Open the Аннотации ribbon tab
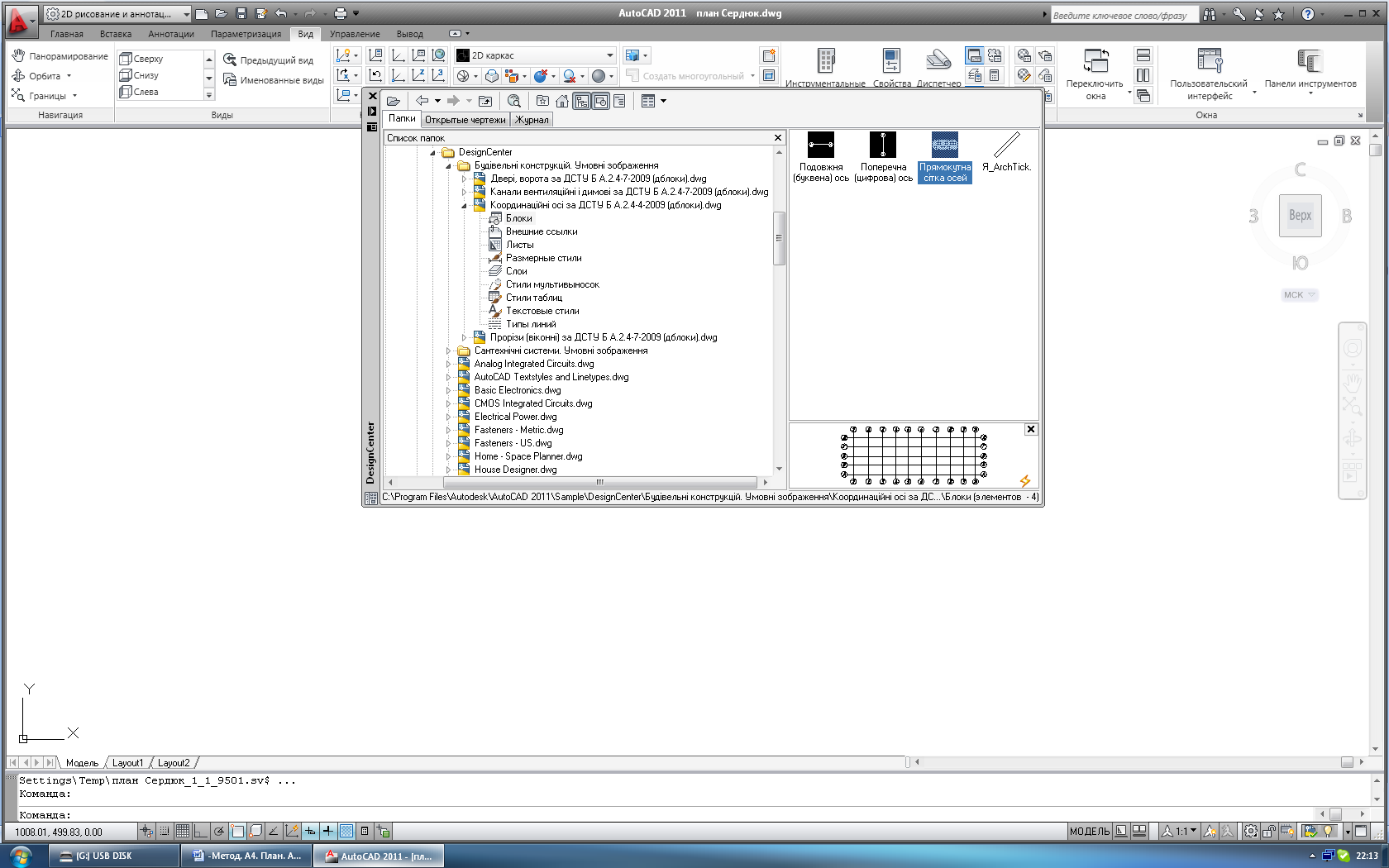 click(x=171, y=34)
